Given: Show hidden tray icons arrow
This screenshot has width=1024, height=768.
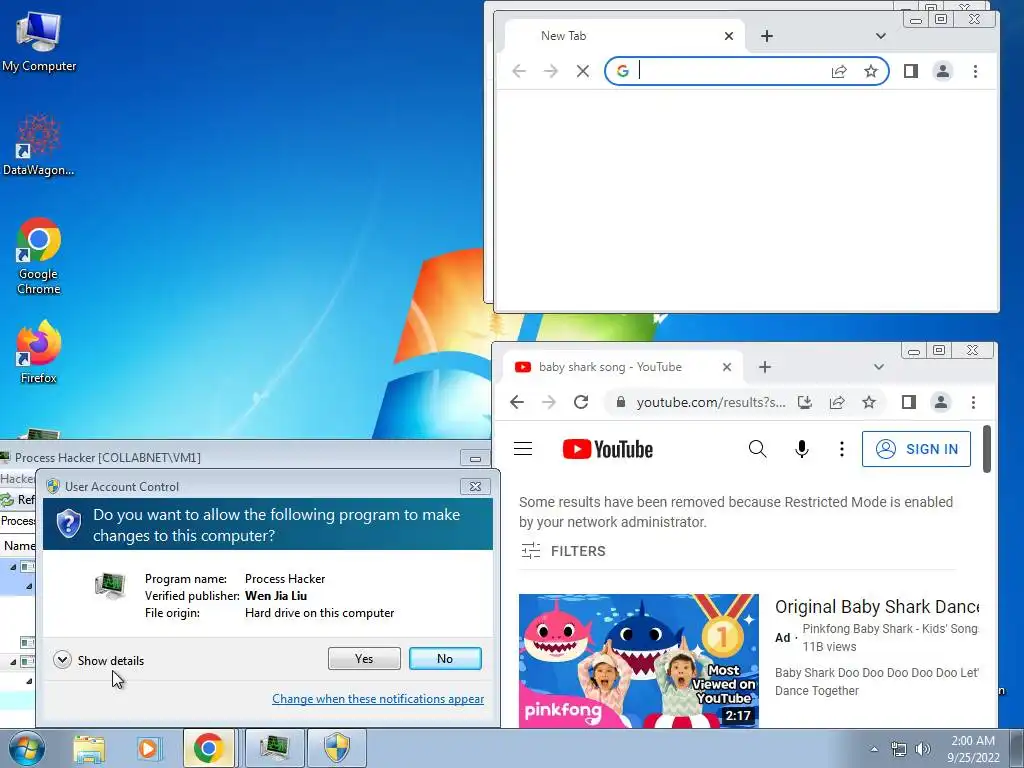Looking at the screenshot, I should click(x=874, y=749).
